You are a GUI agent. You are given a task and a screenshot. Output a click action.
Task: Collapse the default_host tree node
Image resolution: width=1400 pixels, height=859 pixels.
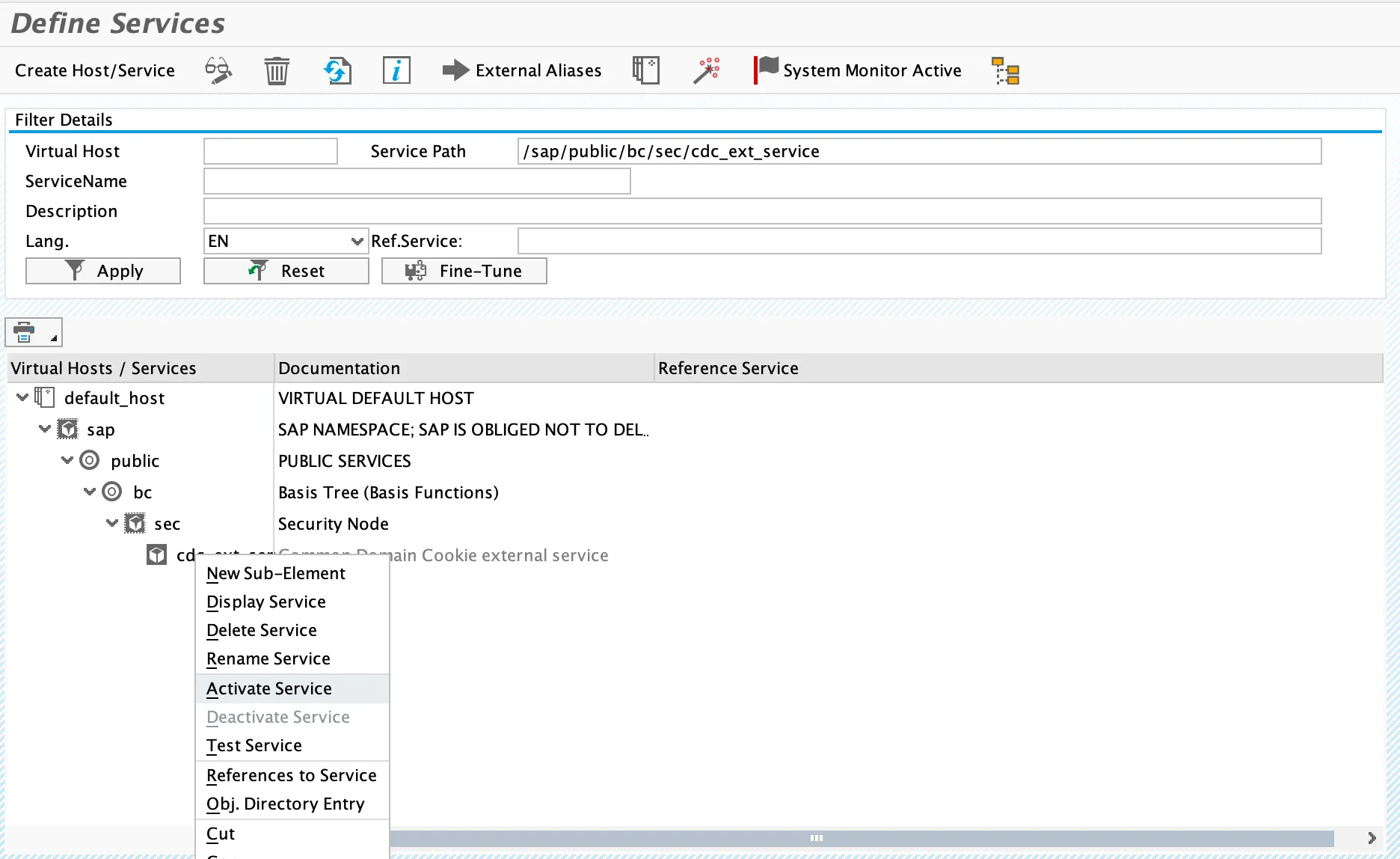[x=22, y=397]
